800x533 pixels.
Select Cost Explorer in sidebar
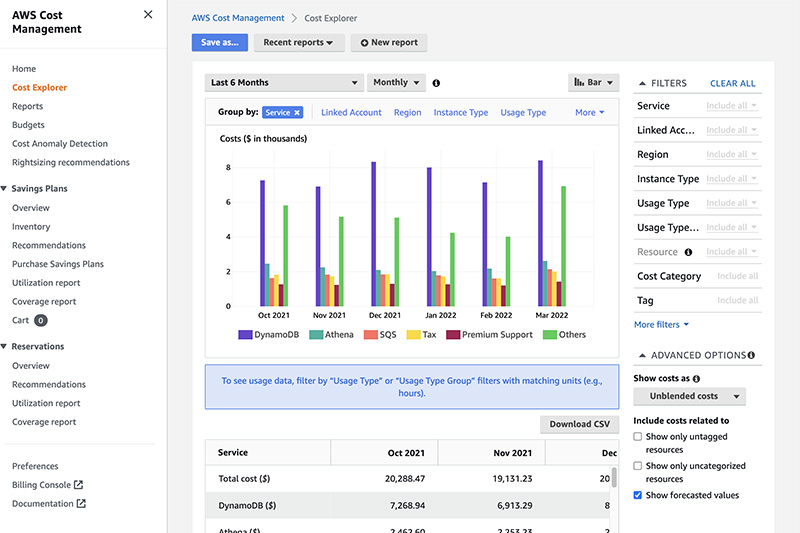(39, 88)
